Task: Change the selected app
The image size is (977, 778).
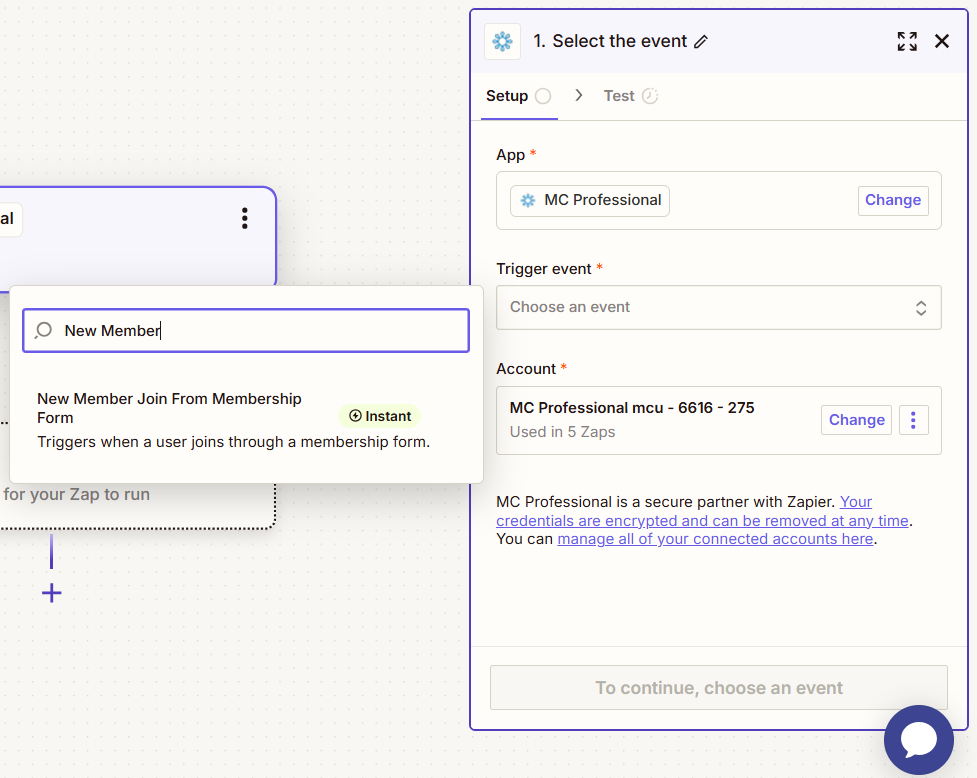Action: pyautogui.click(x=893, y=201)
